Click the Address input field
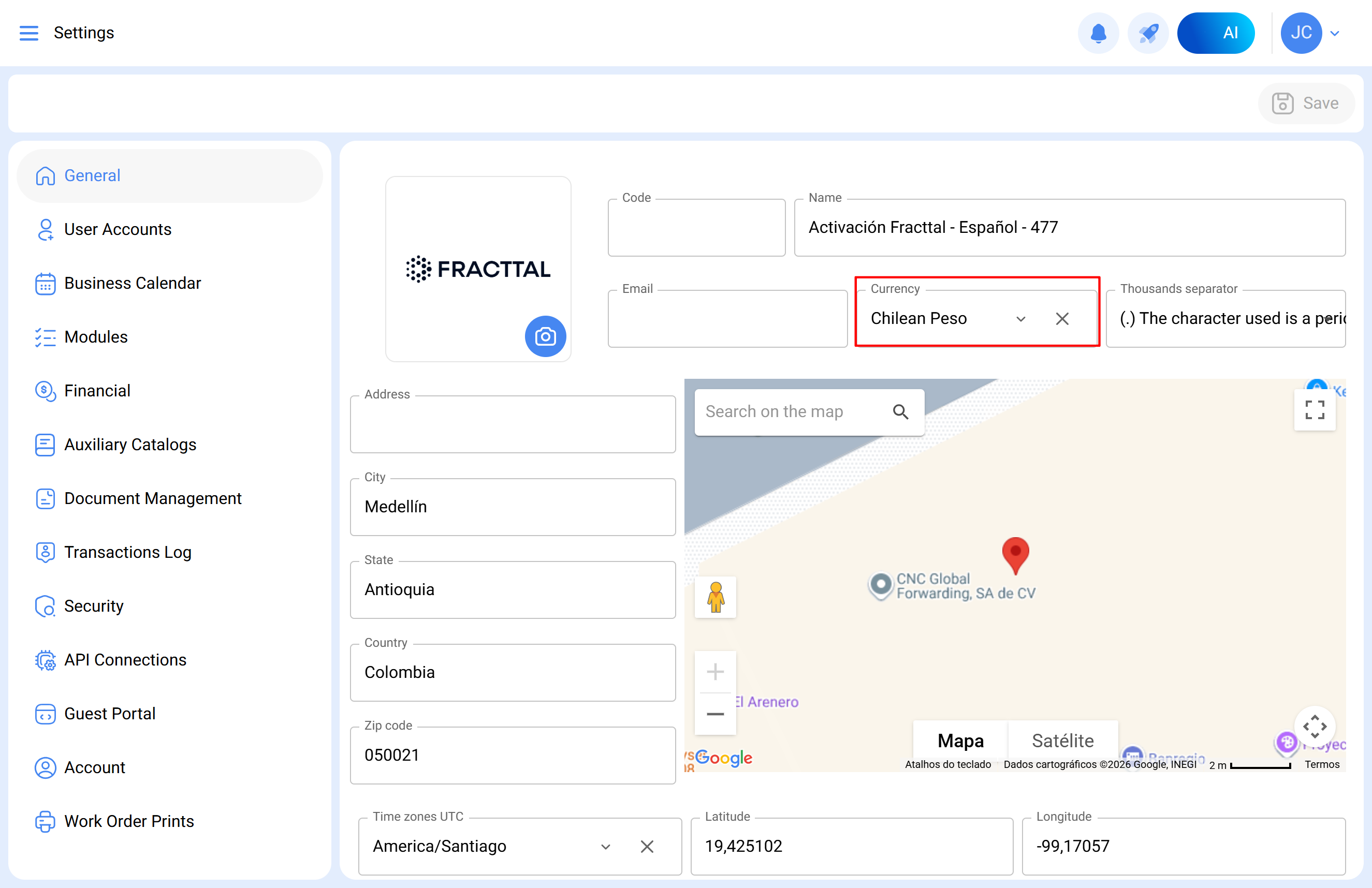Viewport: 1372px width, 888px height. click(513, 425)
